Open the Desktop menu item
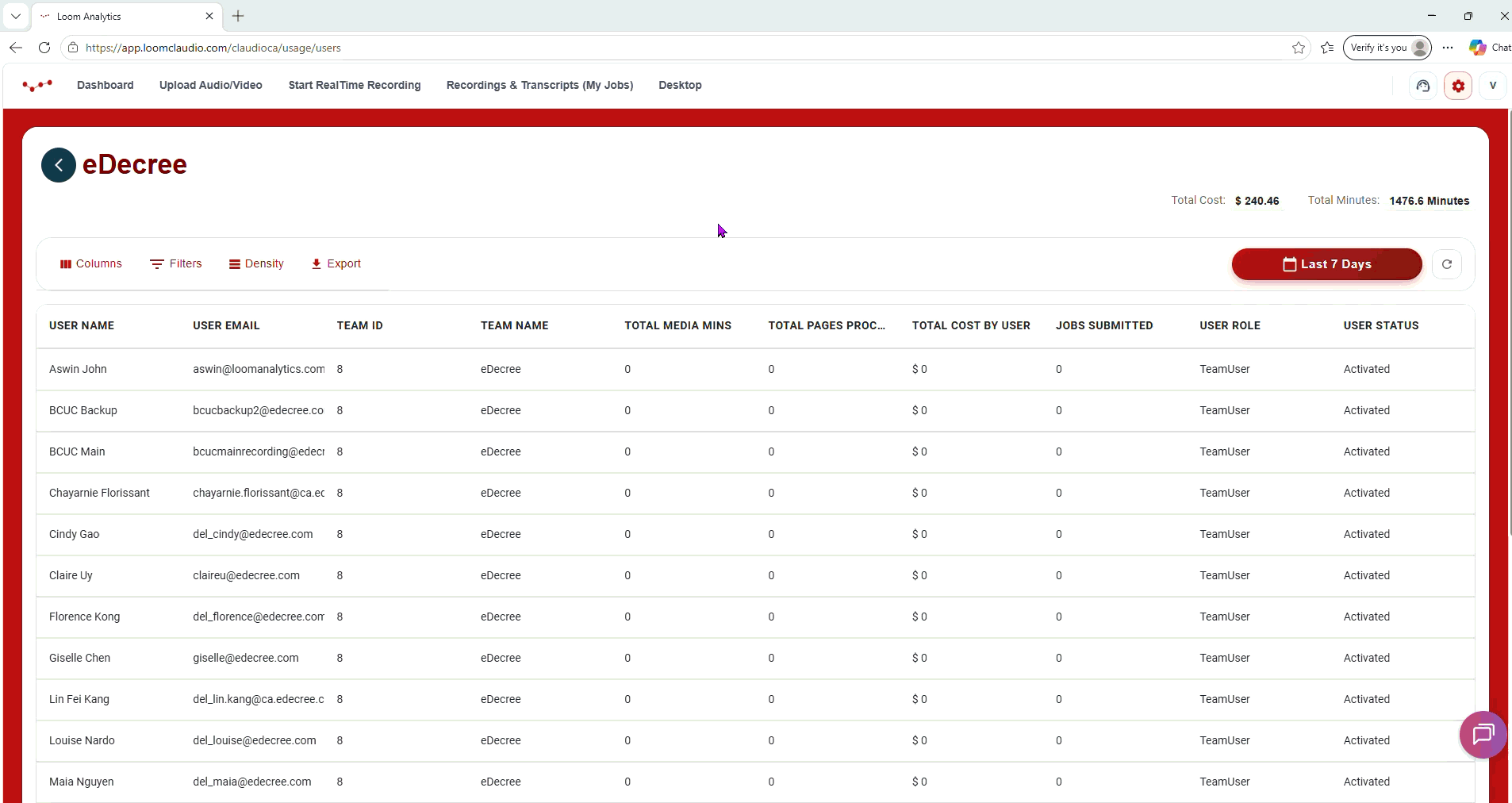 click(680, 85)
